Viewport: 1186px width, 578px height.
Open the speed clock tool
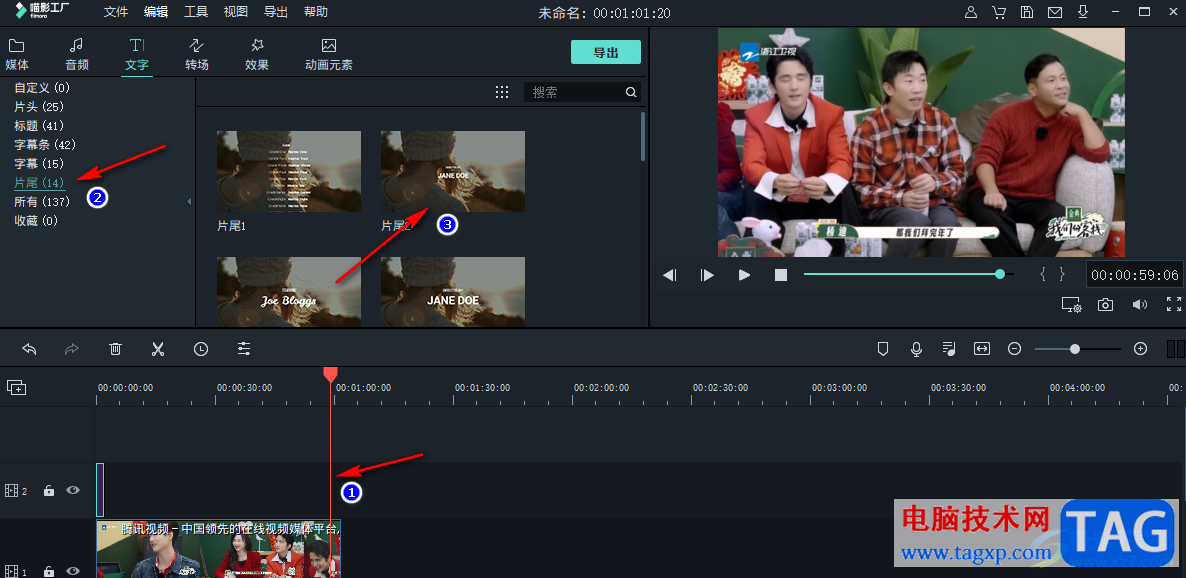click(200, 349)
